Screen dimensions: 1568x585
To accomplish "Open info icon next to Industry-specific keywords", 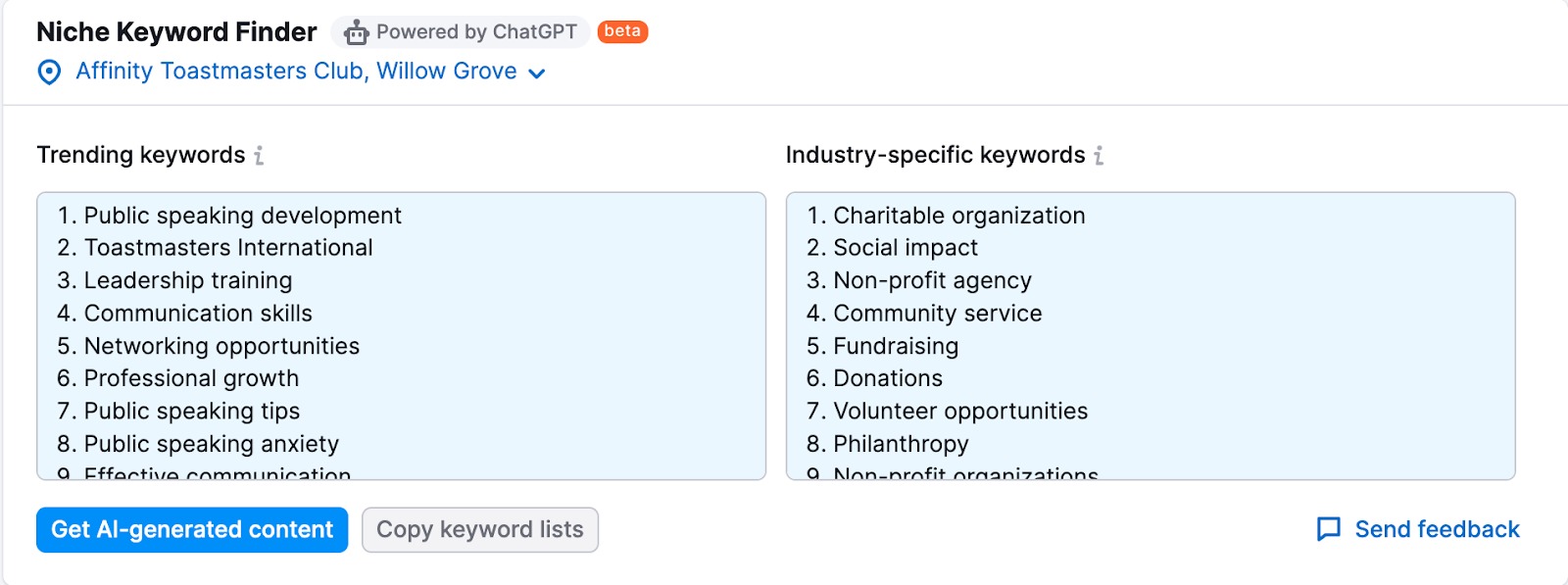I will tap(1099, 156).
